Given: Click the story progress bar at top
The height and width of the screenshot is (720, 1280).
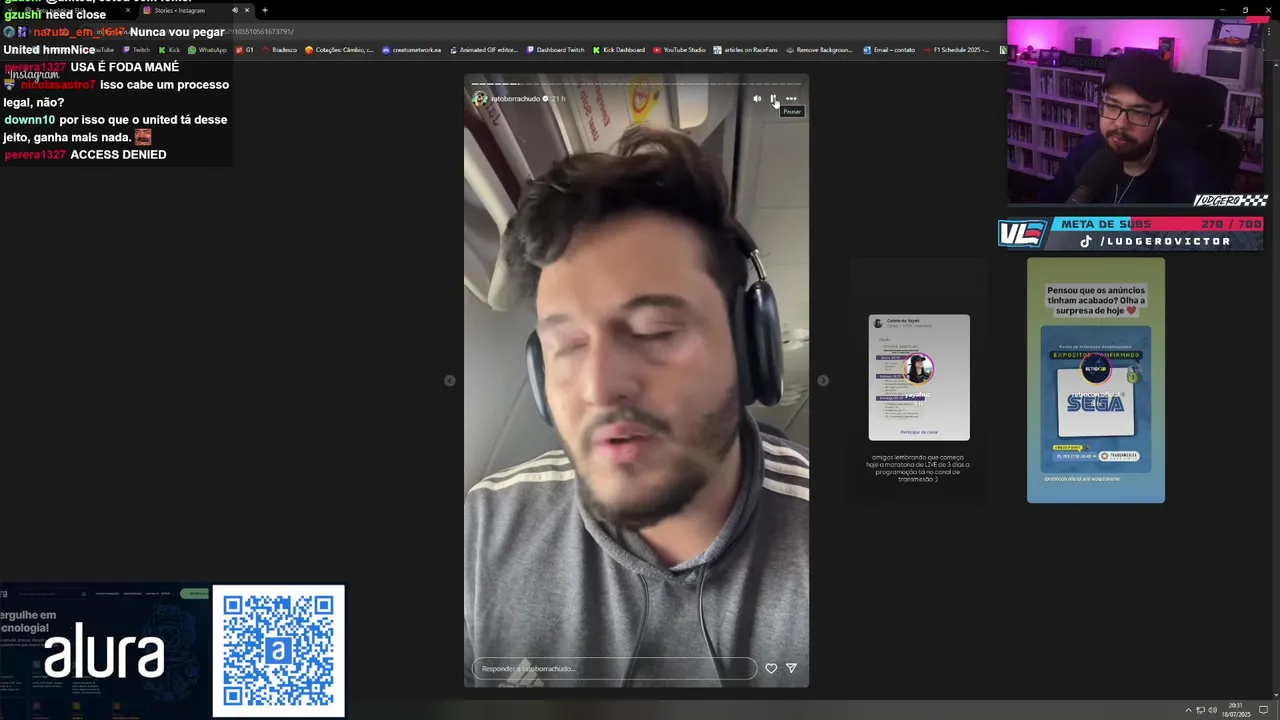Looking at the screenshot, I should coord(636,84).
